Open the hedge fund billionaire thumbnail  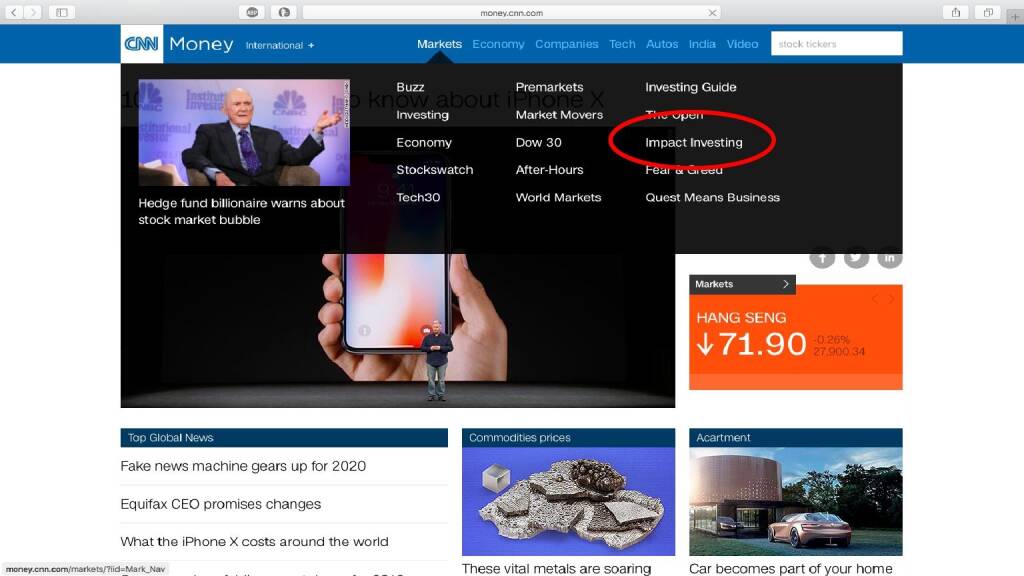tap(244, 133)
